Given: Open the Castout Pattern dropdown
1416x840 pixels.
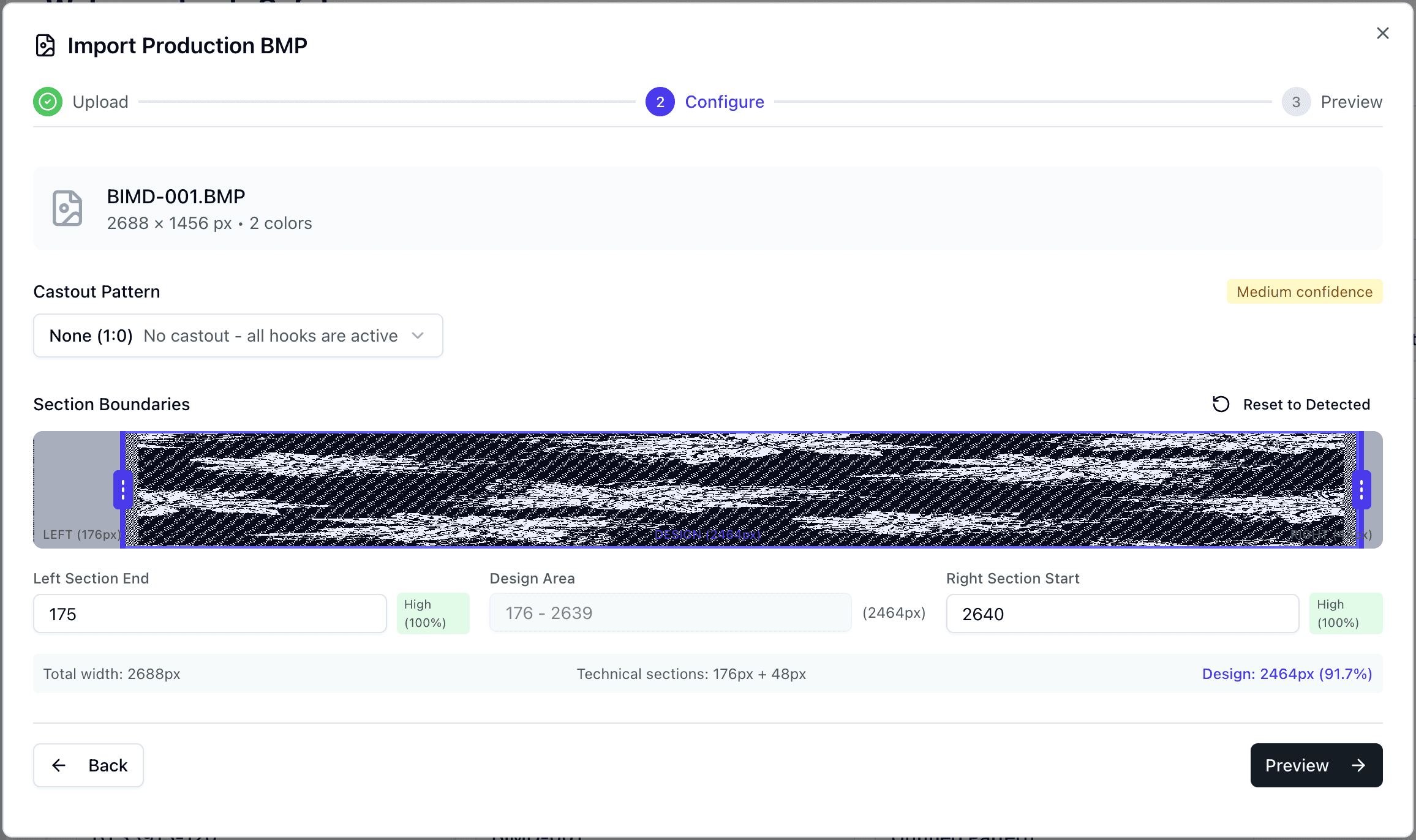Looking at the screenshot, I should click(238, 336).
